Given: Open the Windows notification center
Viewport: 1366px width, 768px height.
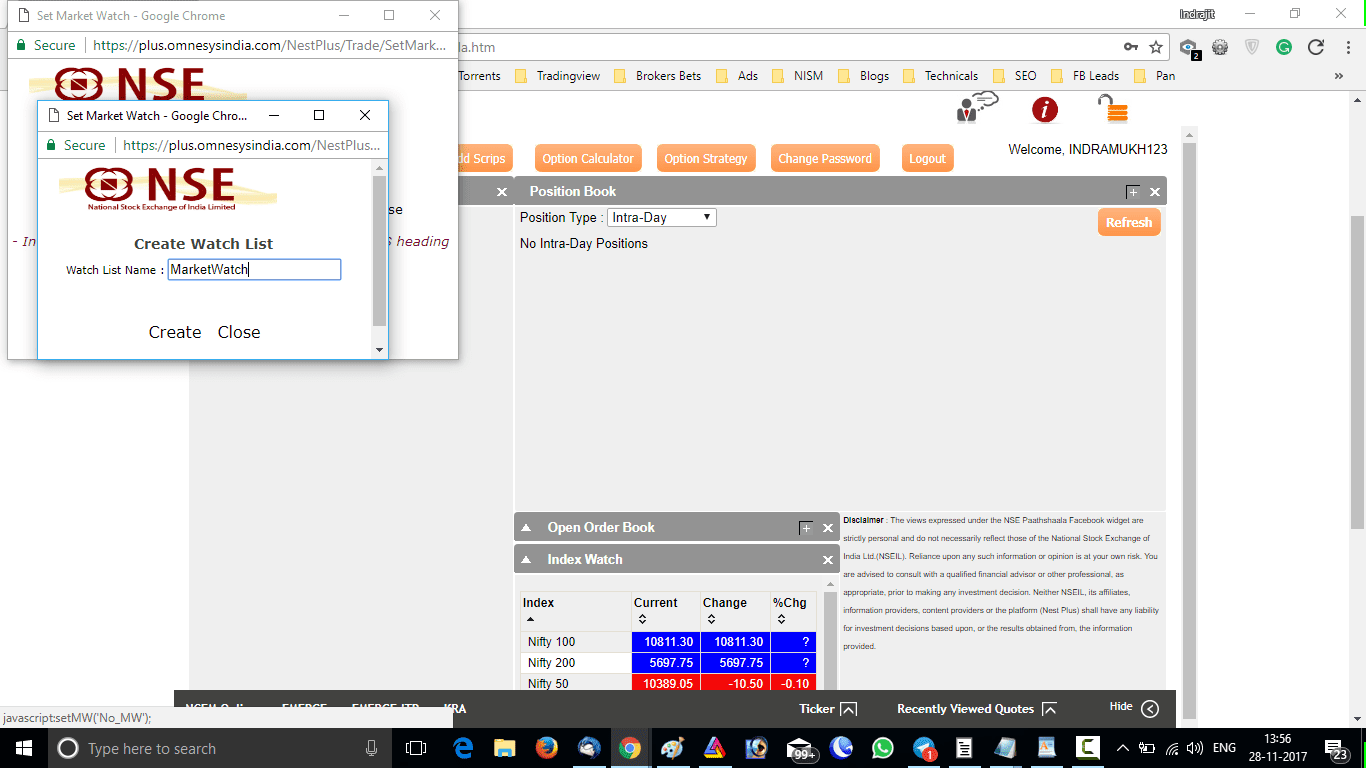Looking at the screenshot, I should pos(1338,749).
